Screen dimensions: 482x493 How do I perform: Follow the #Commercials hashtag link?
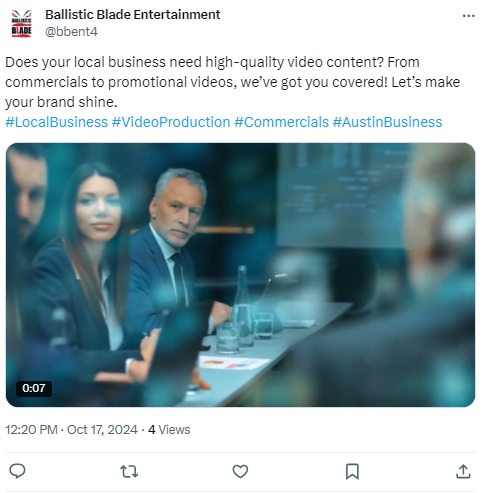point(282,122)
